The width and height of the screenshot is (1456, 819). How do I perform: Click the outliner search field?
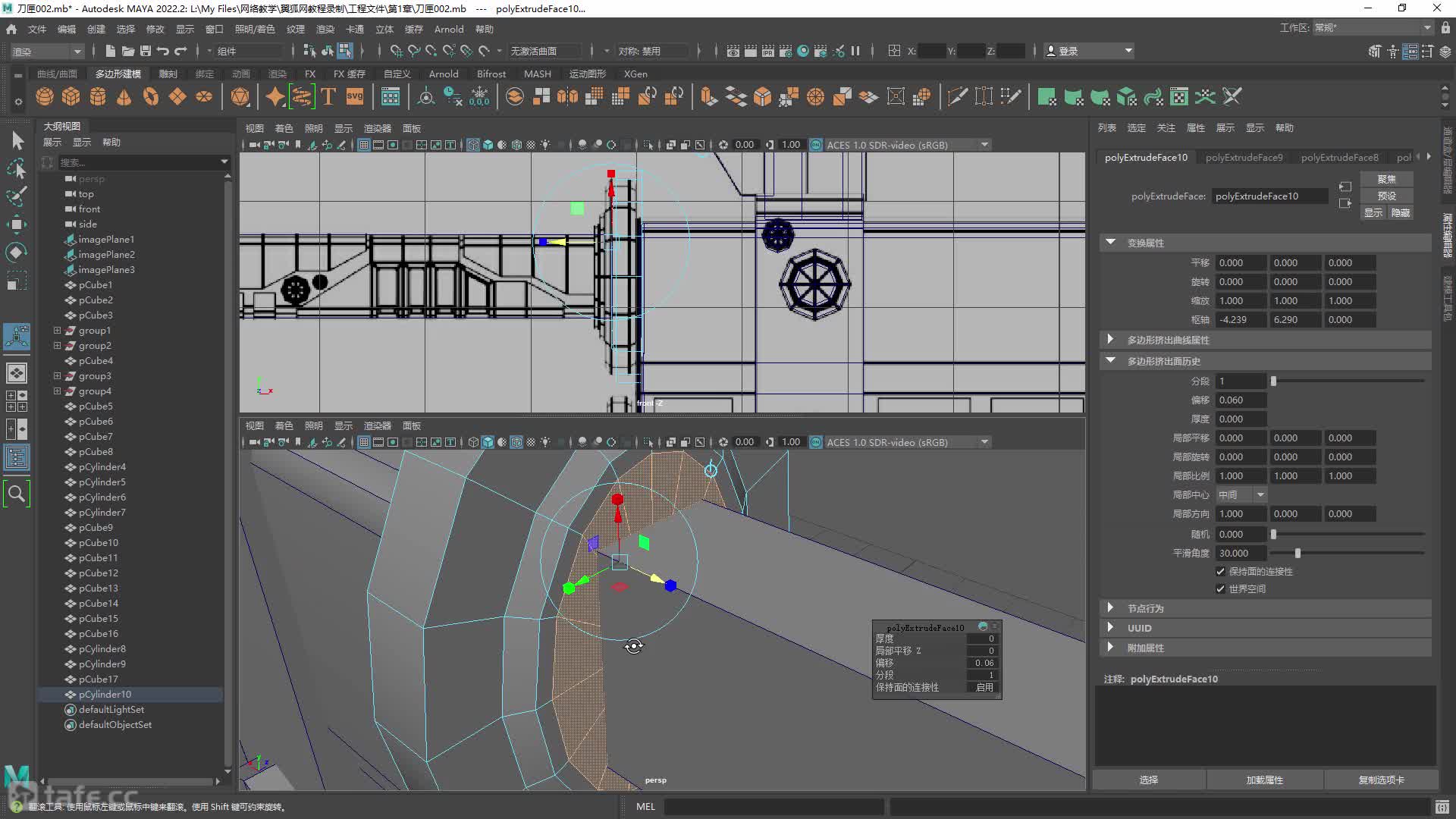tap(139, 162)
